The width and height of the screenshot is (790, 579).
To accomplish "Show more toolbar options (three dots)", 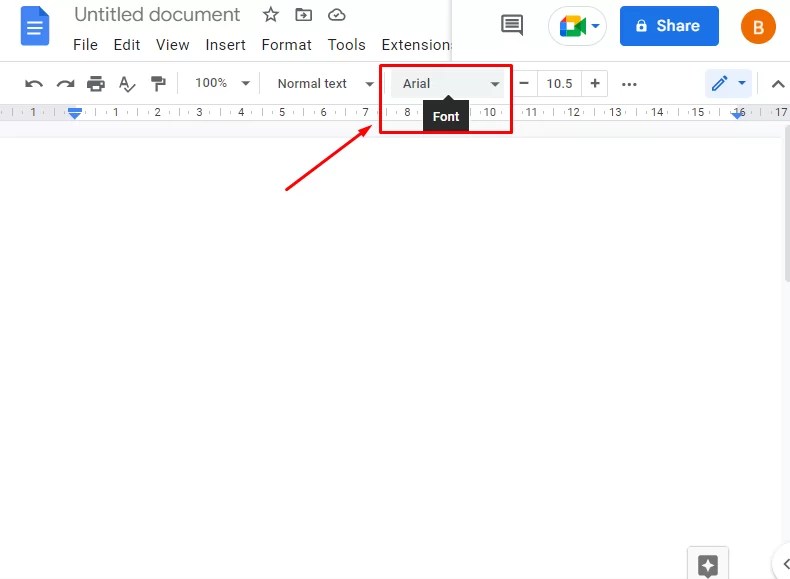I will [x=629, y=84].
